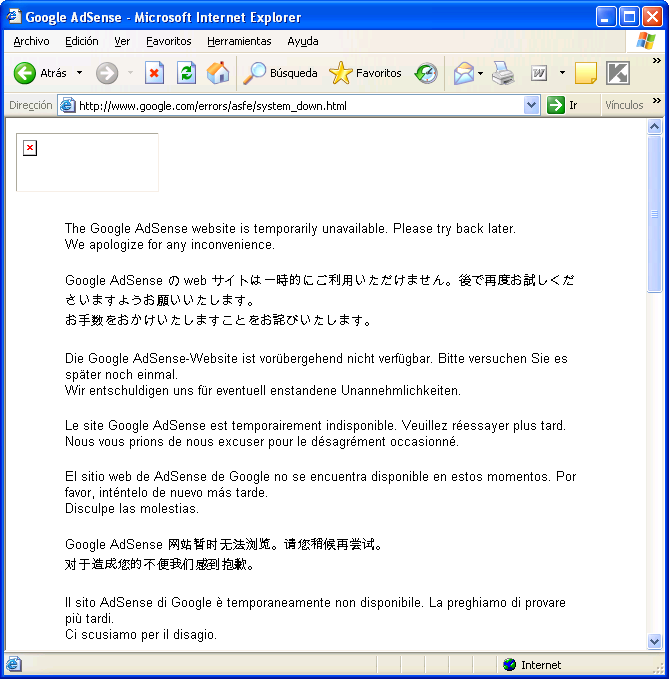
Task: Click the K arrow toolbar icon
Action: point(618,73)
